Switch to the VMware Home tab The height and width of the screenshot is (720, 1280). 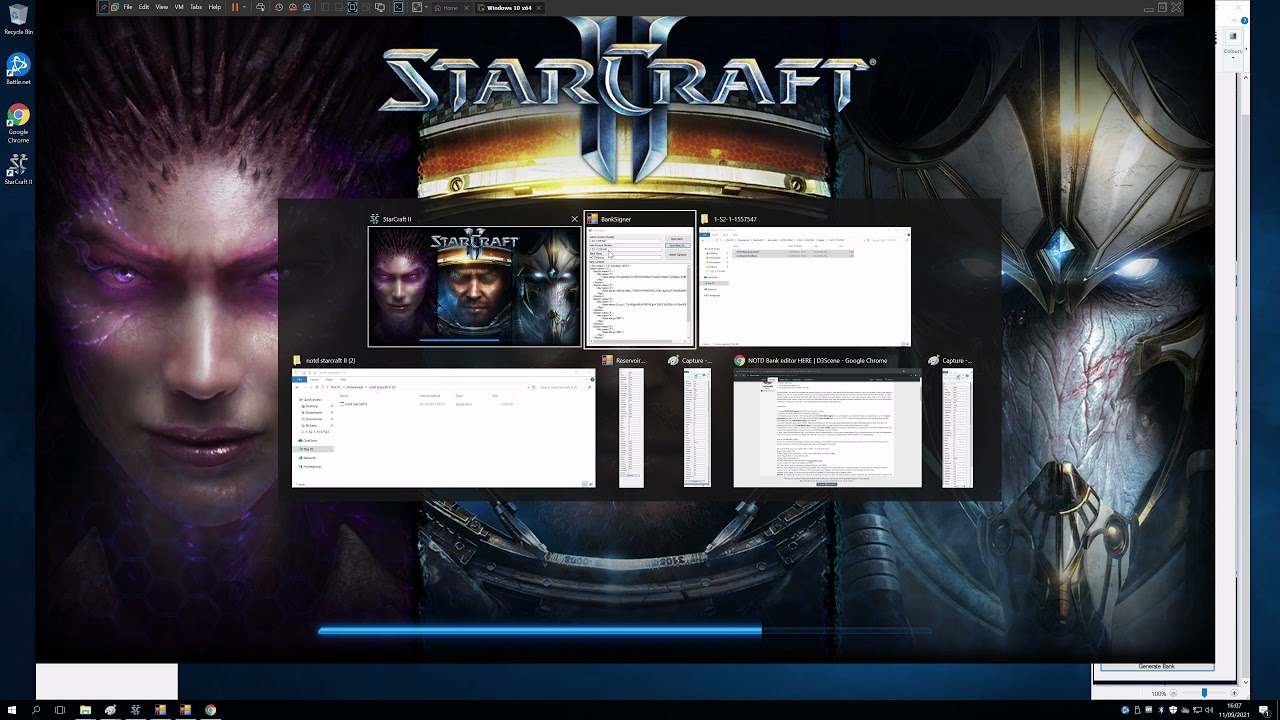tap(450, 7)
